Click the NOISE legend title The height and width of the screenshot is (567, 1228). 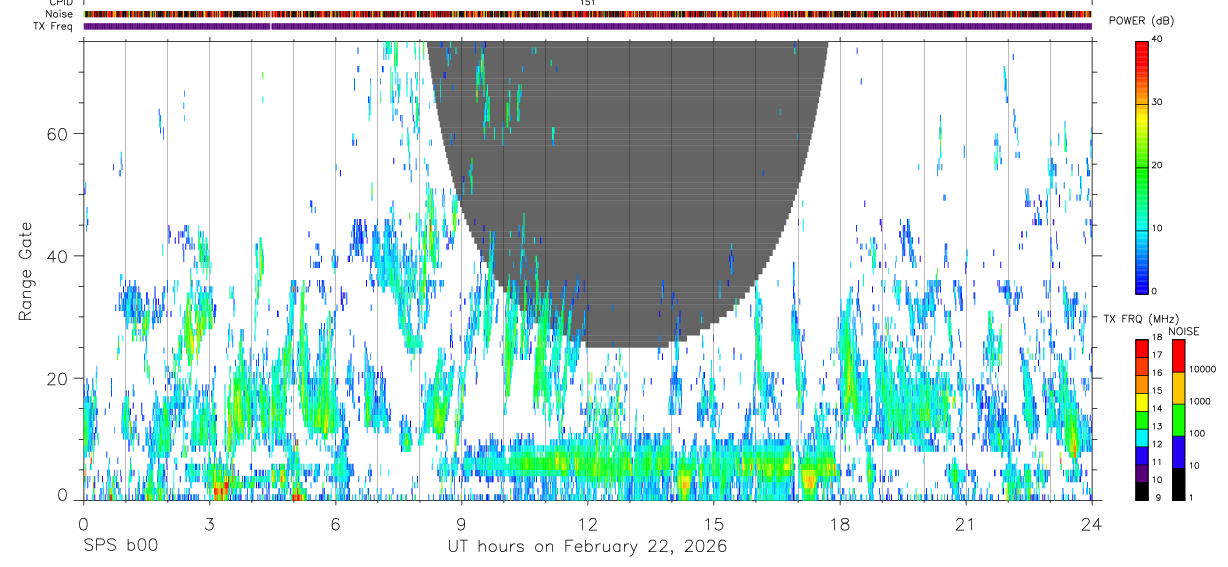[1184, 331]
